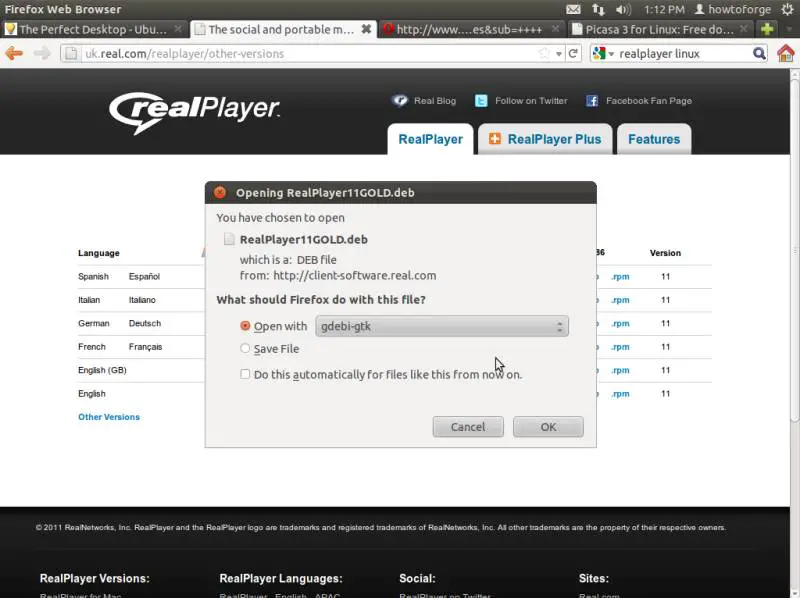Click the .rpm link in English (GB) row
800x598 pixels.
pyautogui.click(x=620, y=370)
